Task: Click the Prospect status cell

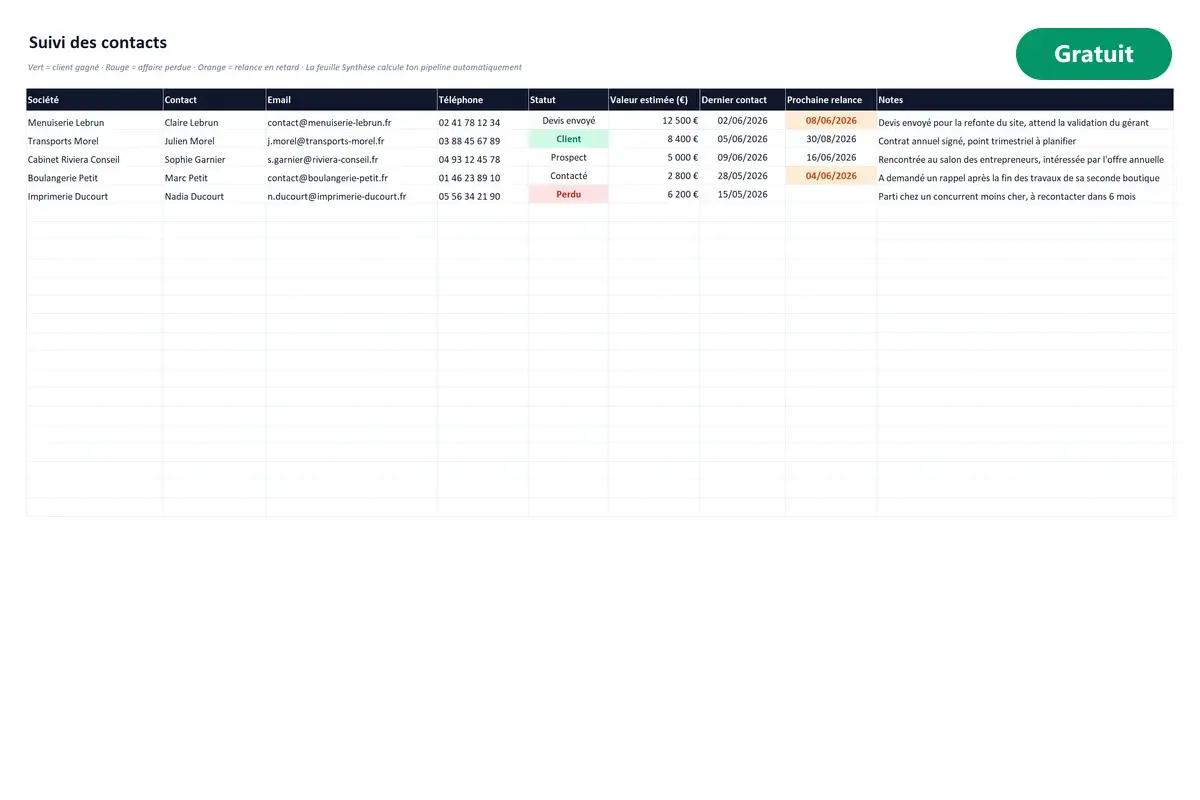Action: (568, 157)
